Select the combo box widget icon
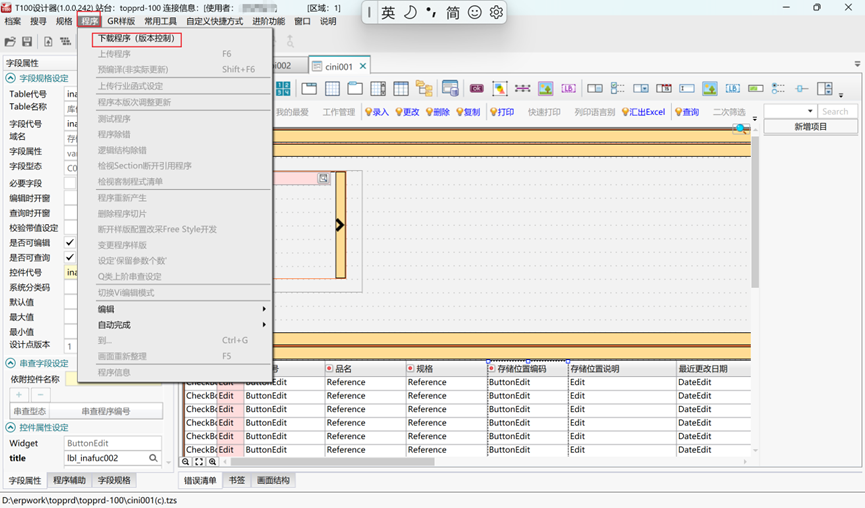This screenshot has height=508, width=865. (640, 88)
